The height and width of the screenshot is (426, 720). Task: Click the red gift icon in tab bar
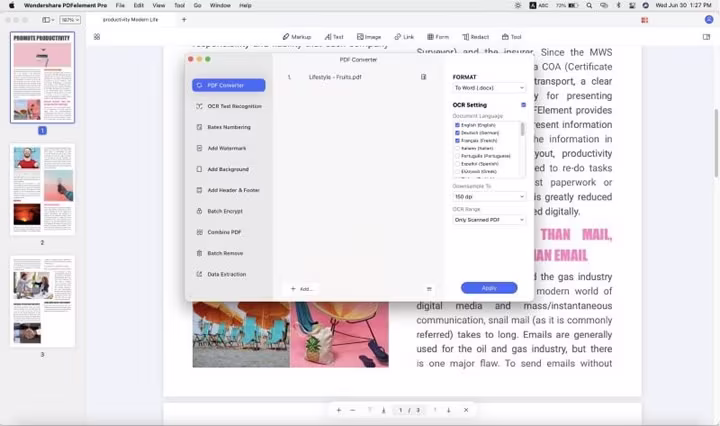tap(645, 20)
